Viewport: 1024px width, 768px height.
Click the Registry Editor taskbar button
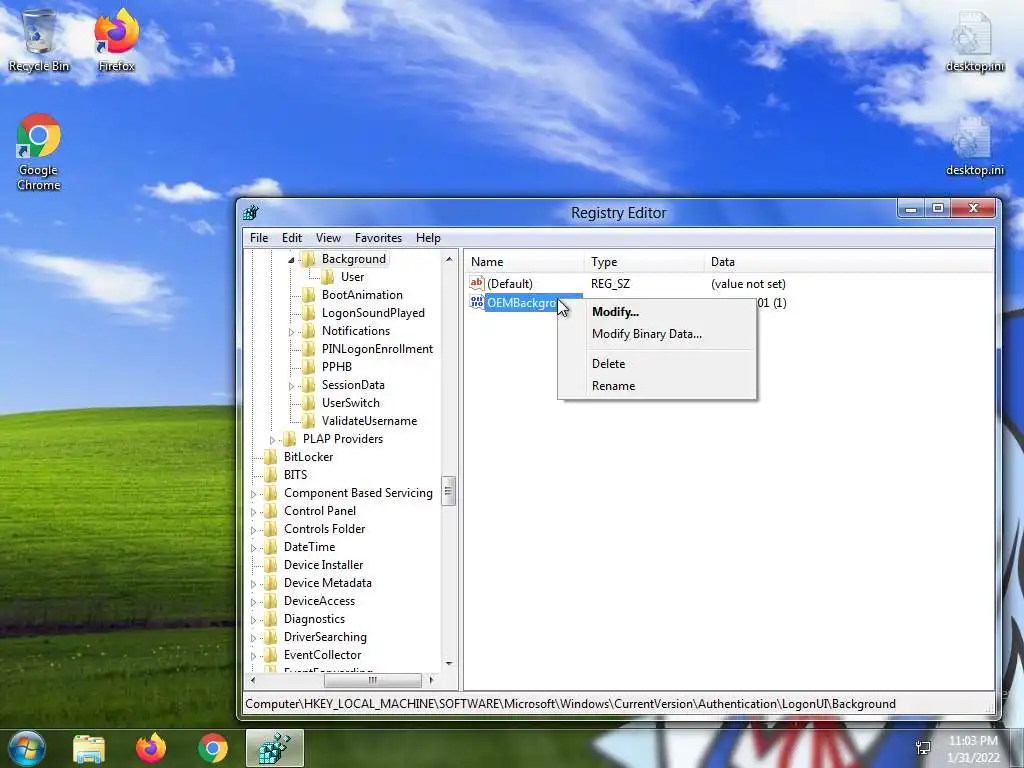coord(275,748)
